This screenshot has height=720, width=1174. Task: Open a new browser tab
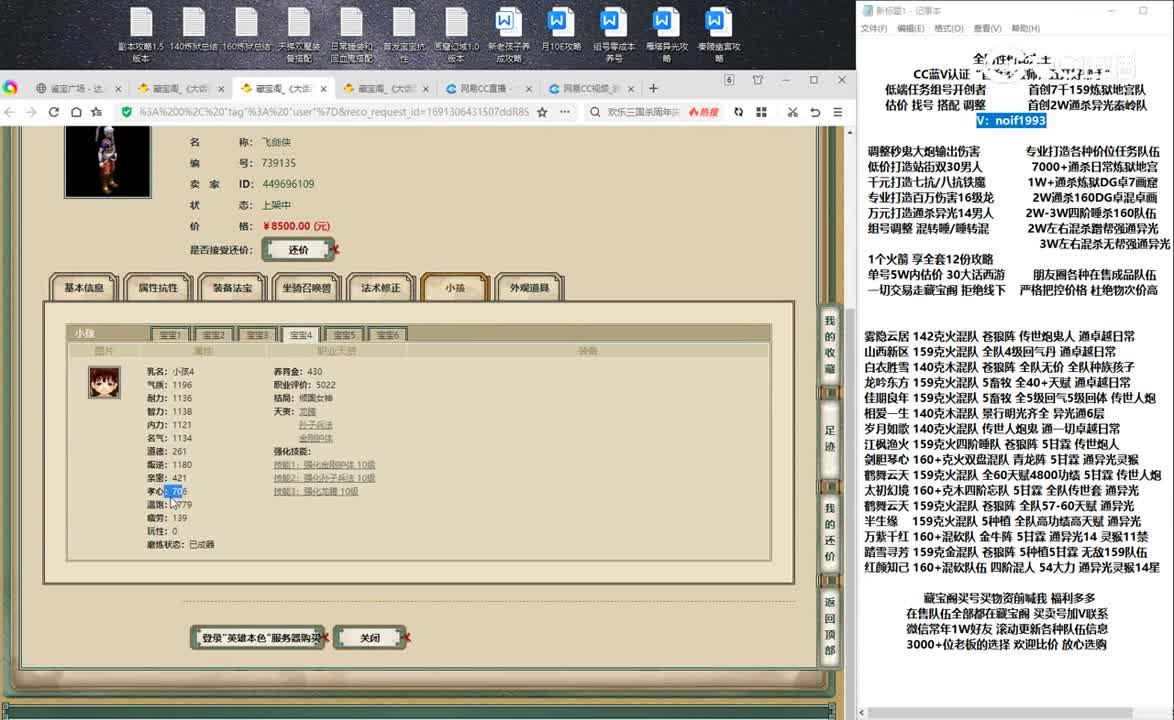(x=654, y=88)
